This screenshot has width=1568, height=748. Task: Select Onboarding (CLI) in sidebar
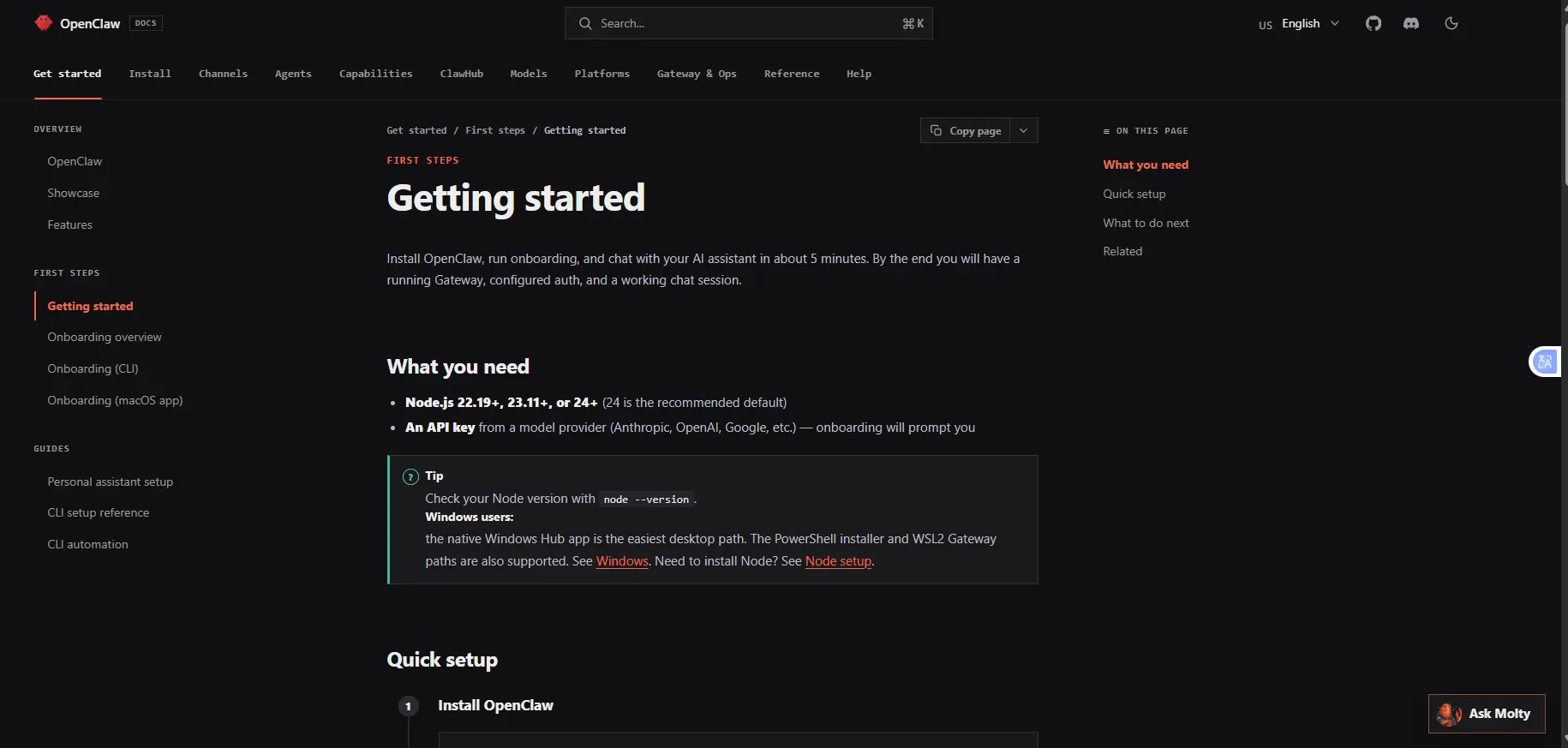(x=93, y=368)
